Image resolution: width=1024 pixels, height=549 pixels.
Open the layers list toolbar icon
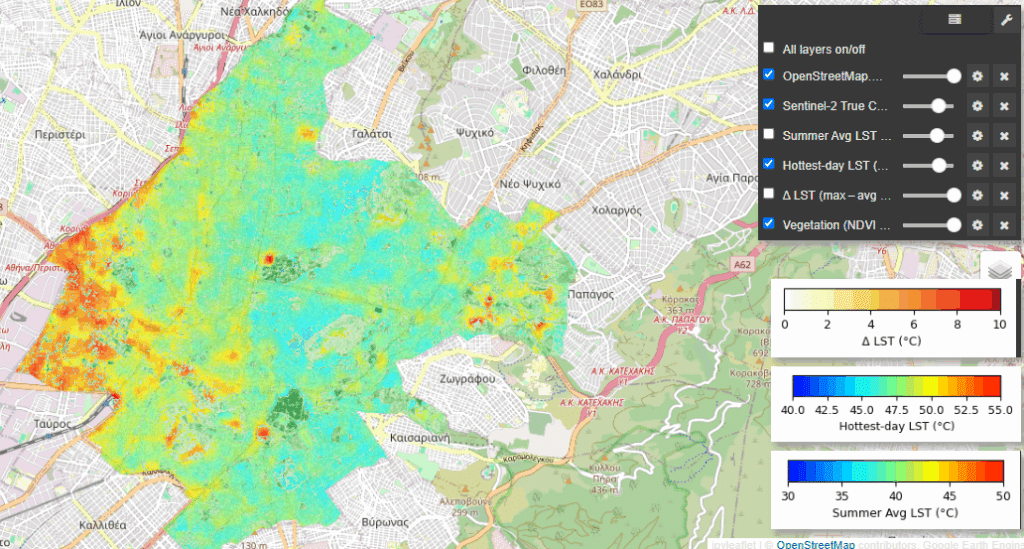coord(954,20)
